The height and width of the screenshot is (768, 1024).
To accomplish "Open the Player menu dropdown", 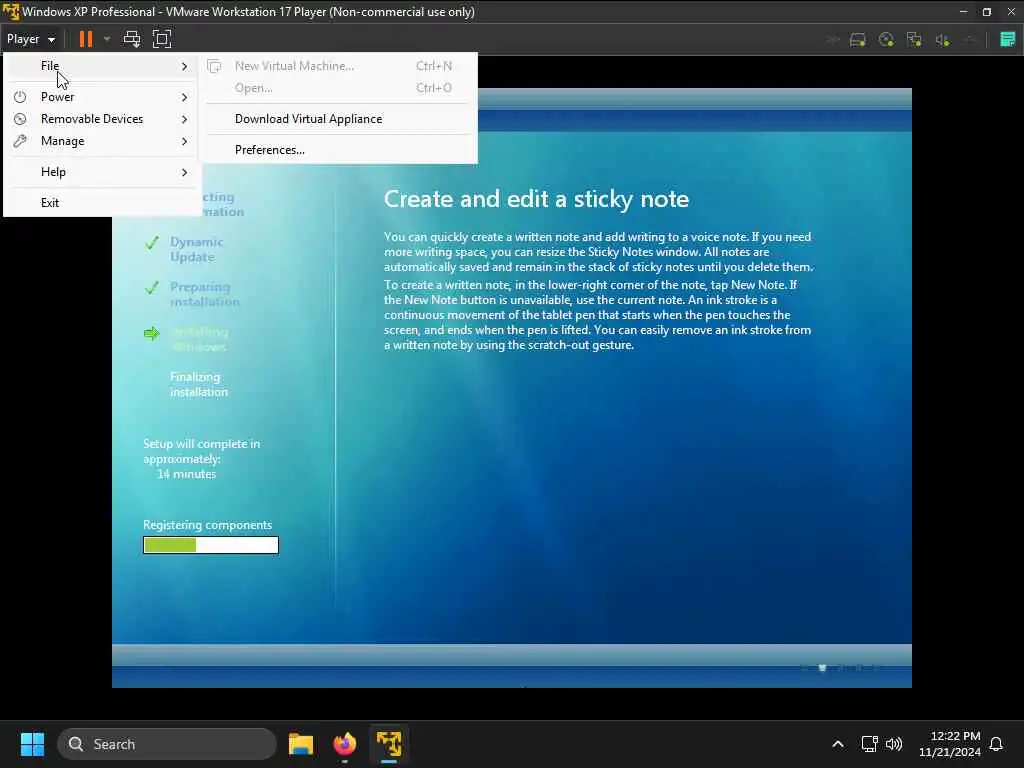I will click(x=31, y=39).
